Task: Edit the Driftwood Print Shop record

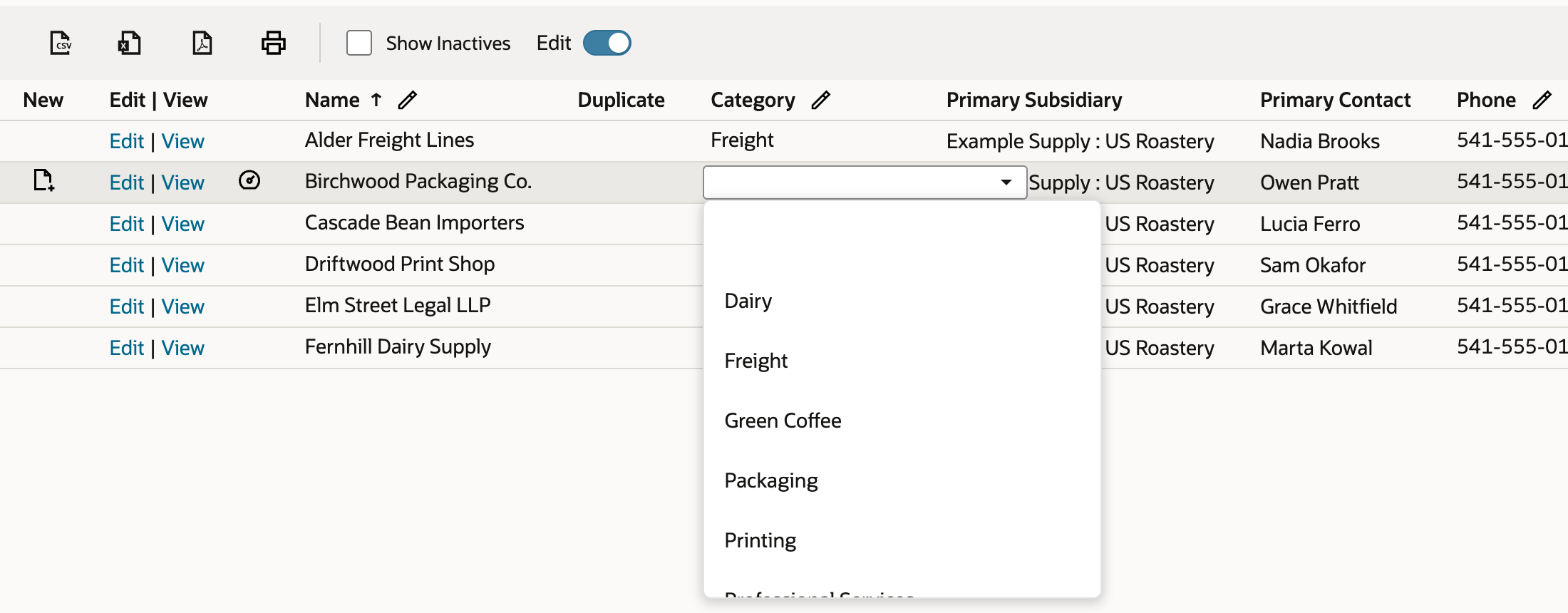Action: pos(127,265)
